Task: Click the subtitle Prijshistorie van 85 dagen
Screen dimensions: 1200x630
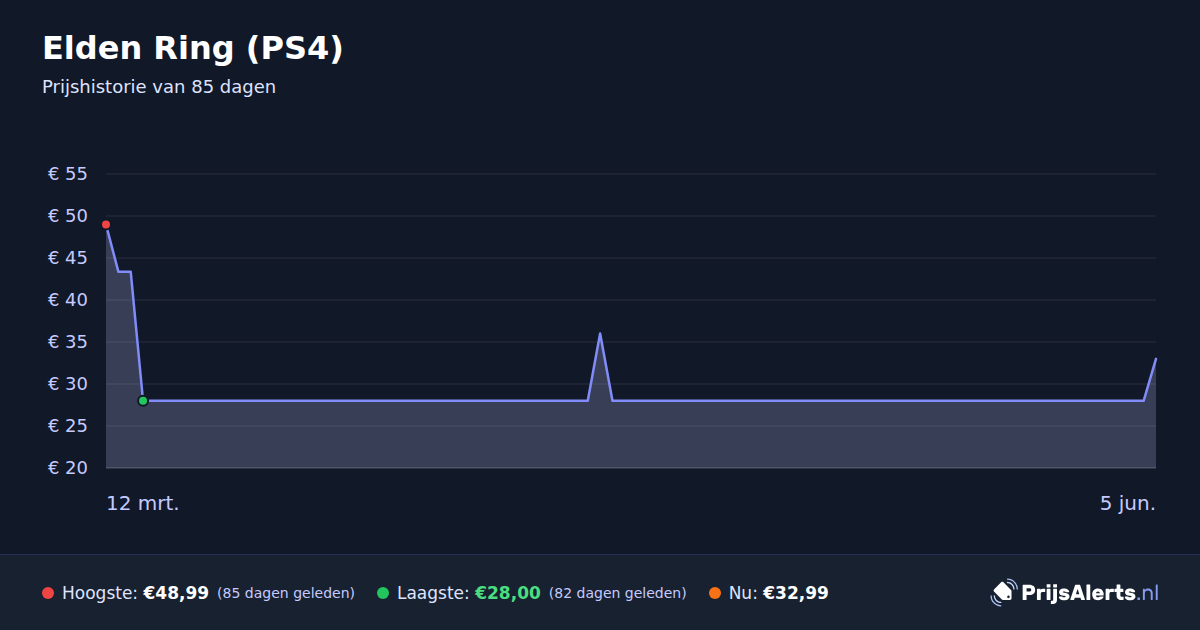Action: [159, 87]
